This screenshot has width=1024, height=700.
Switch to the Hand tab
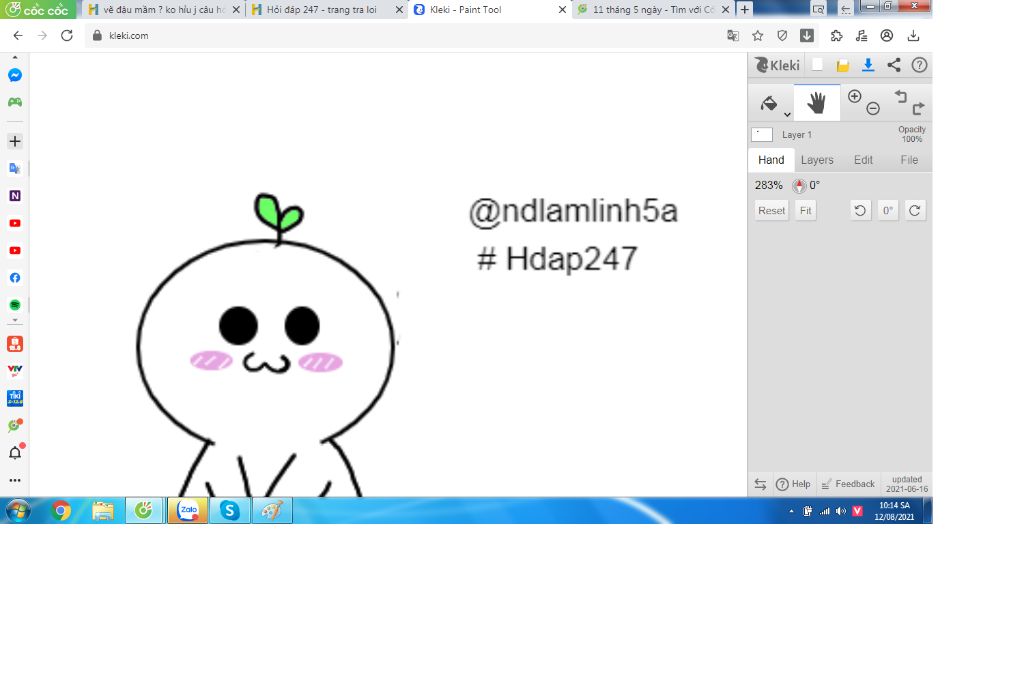[x=771, y=160]
